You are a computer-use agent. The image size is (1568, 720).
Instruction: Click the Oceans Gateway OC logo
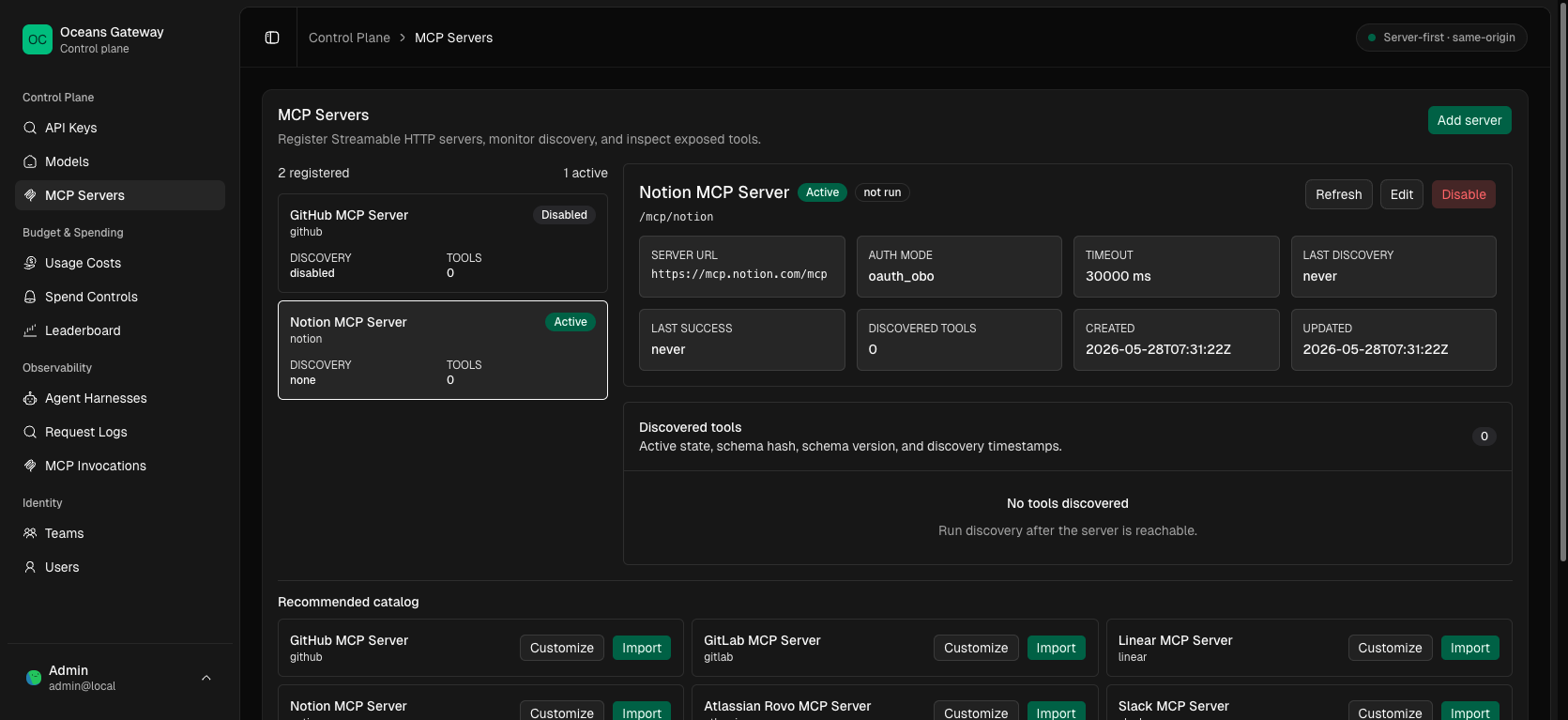[38, 39]
